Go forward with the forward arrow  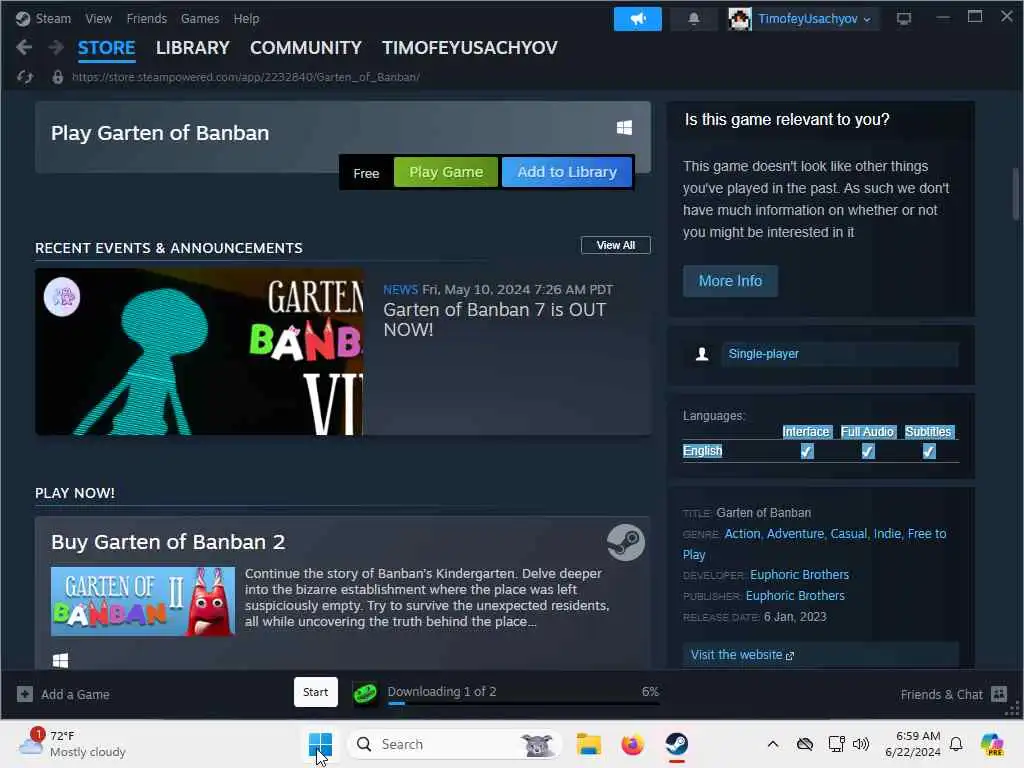(x=56, y=47)
